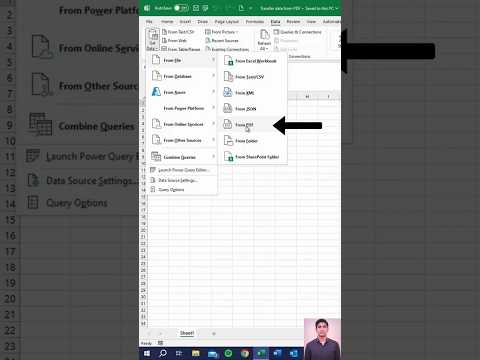Toggle the AutoSave switch
This screenshot has height=360, width=480.
[x=181, y=8]
